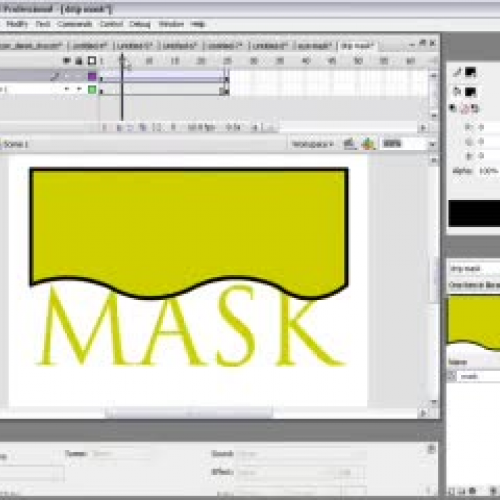Screen dimensions: 500x500
Task: Toggle green outline square on second layer
Action: pyautogui.click(x=92, y=89)
